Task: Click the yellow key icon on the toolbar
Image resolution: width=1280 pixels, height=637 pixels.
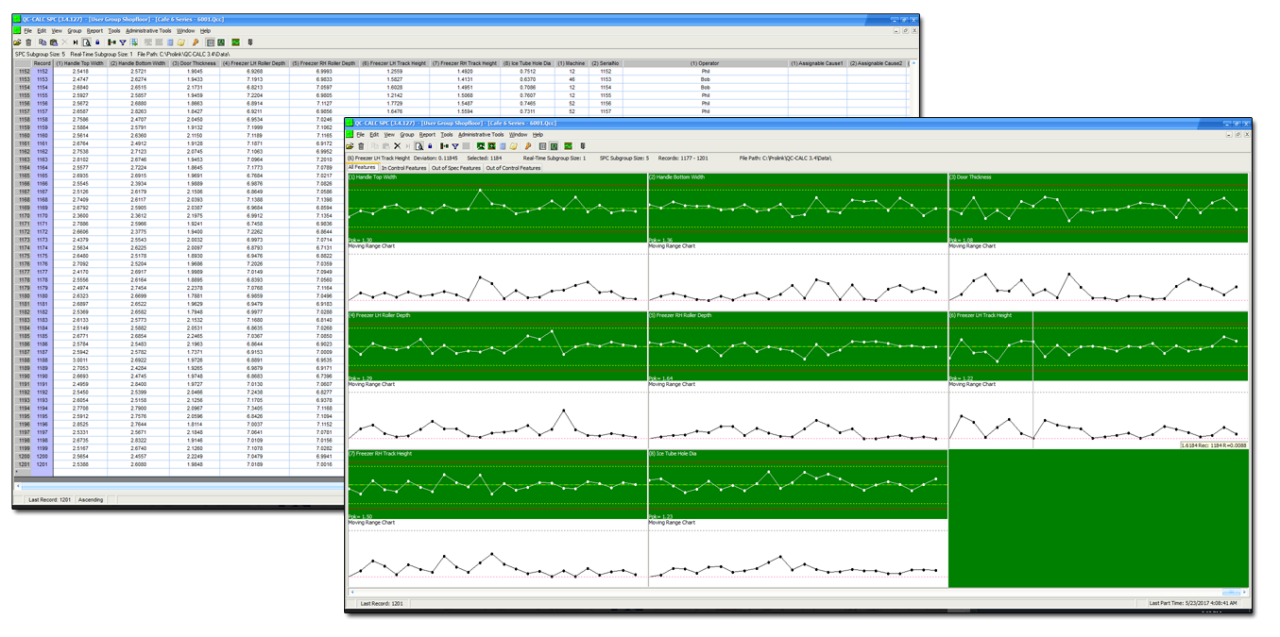Action: coord(196,43)
